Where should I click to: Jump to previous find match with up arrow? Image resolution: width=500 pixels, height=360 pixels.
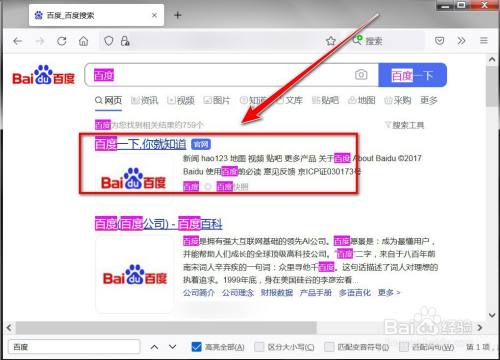click(x=154, y=347)
